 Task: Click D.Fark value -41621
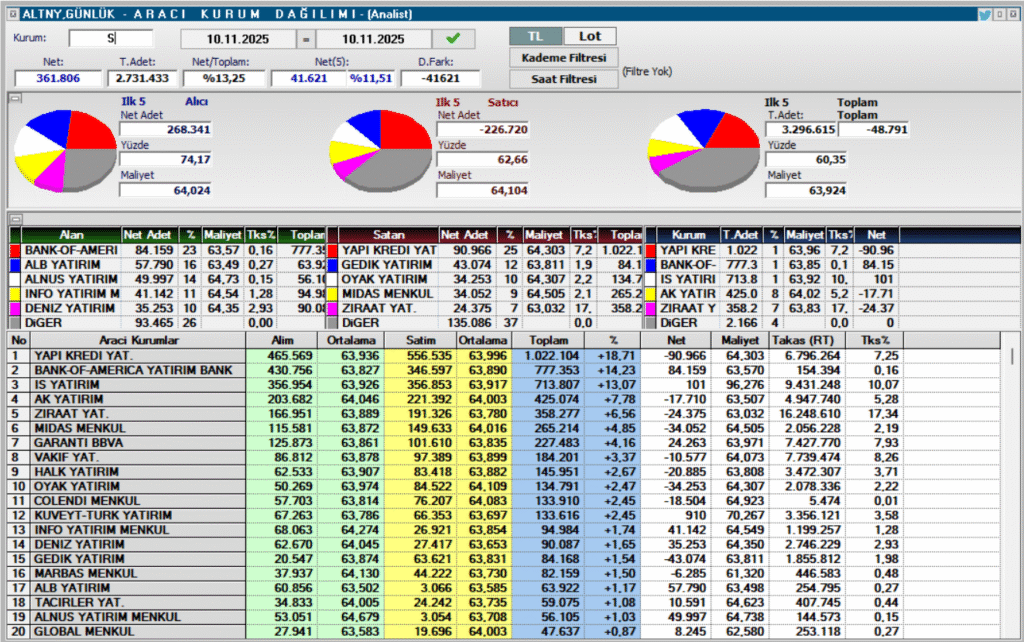(x=440, y=78)
